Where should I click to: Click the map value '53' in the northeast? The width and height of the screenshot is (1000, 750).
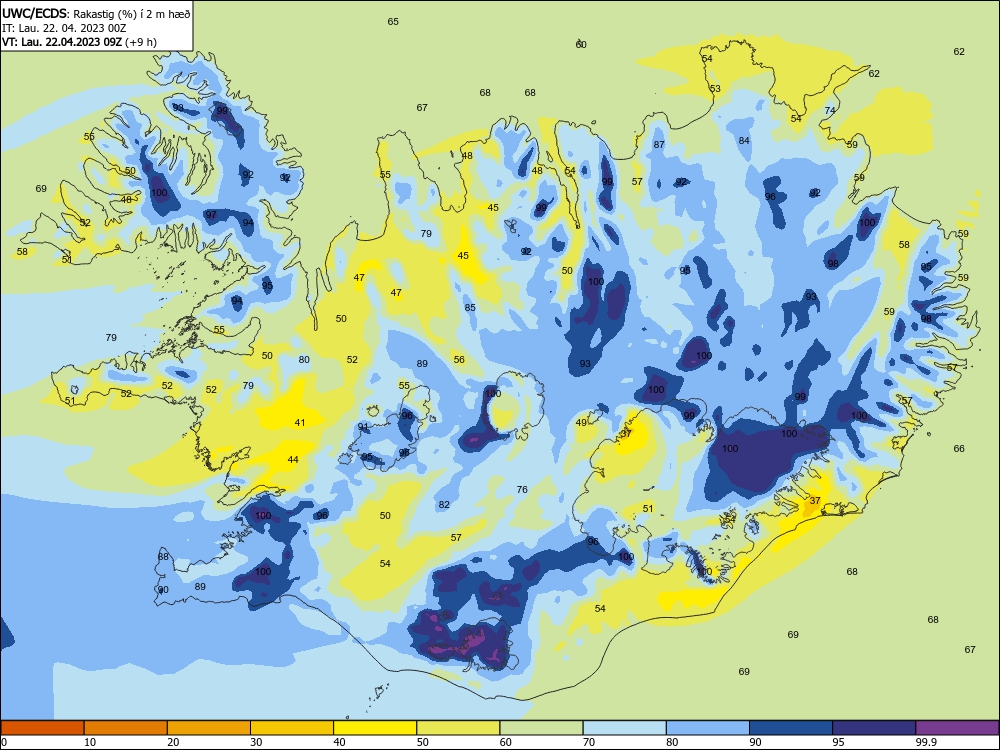(715, 89)
